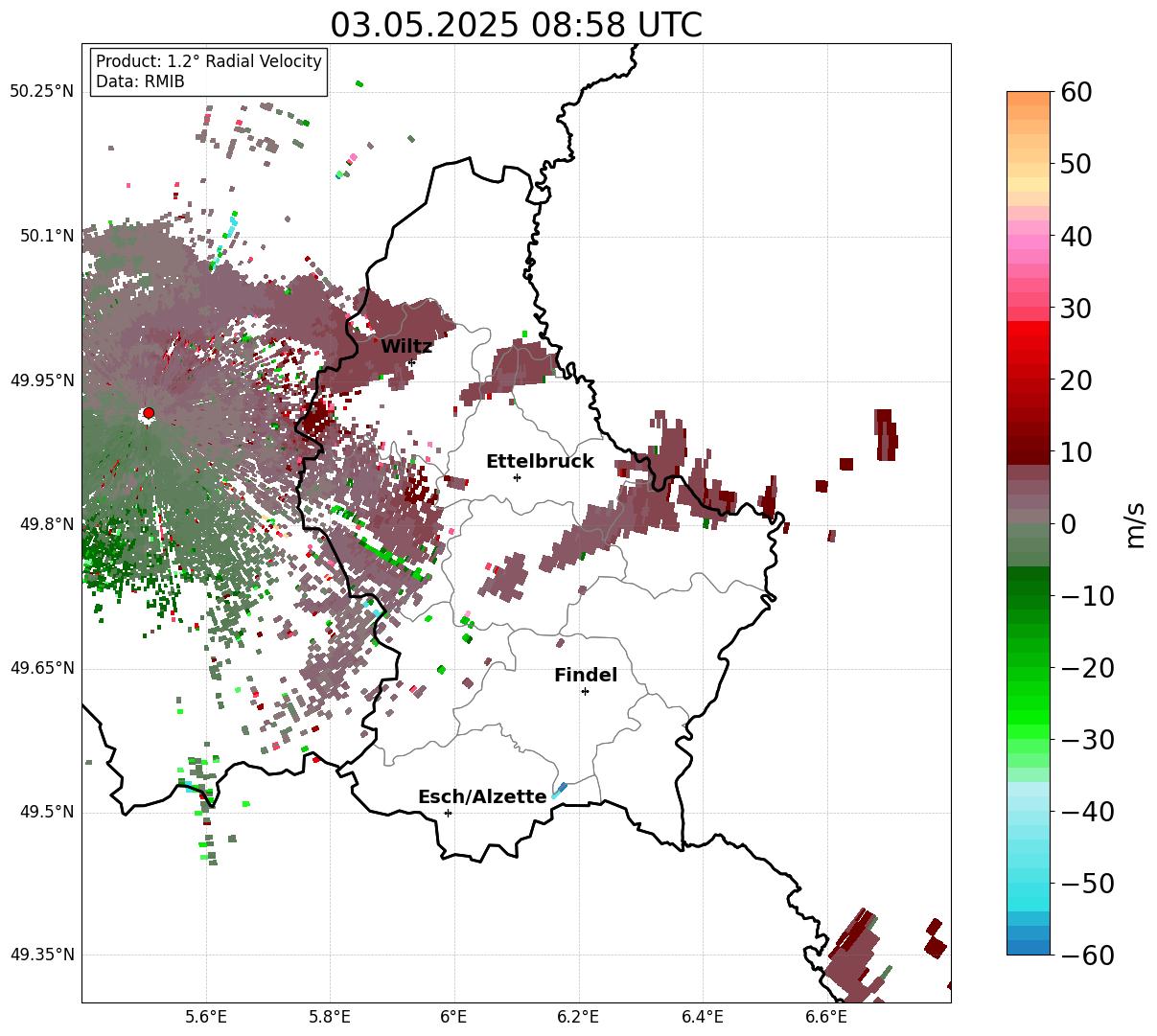Click the colorbar tick label −60
Screen dimensions: 1157x1036
[1086, 955]
